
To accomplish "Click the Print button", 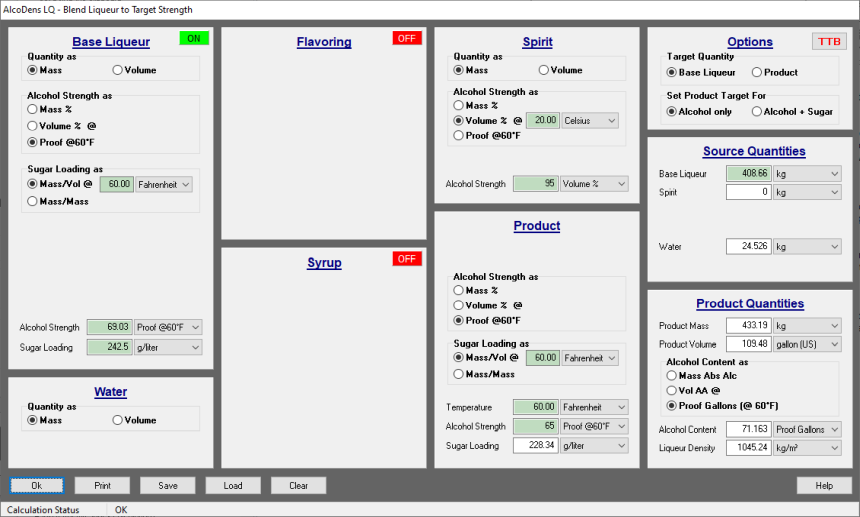I will point(102,485).
